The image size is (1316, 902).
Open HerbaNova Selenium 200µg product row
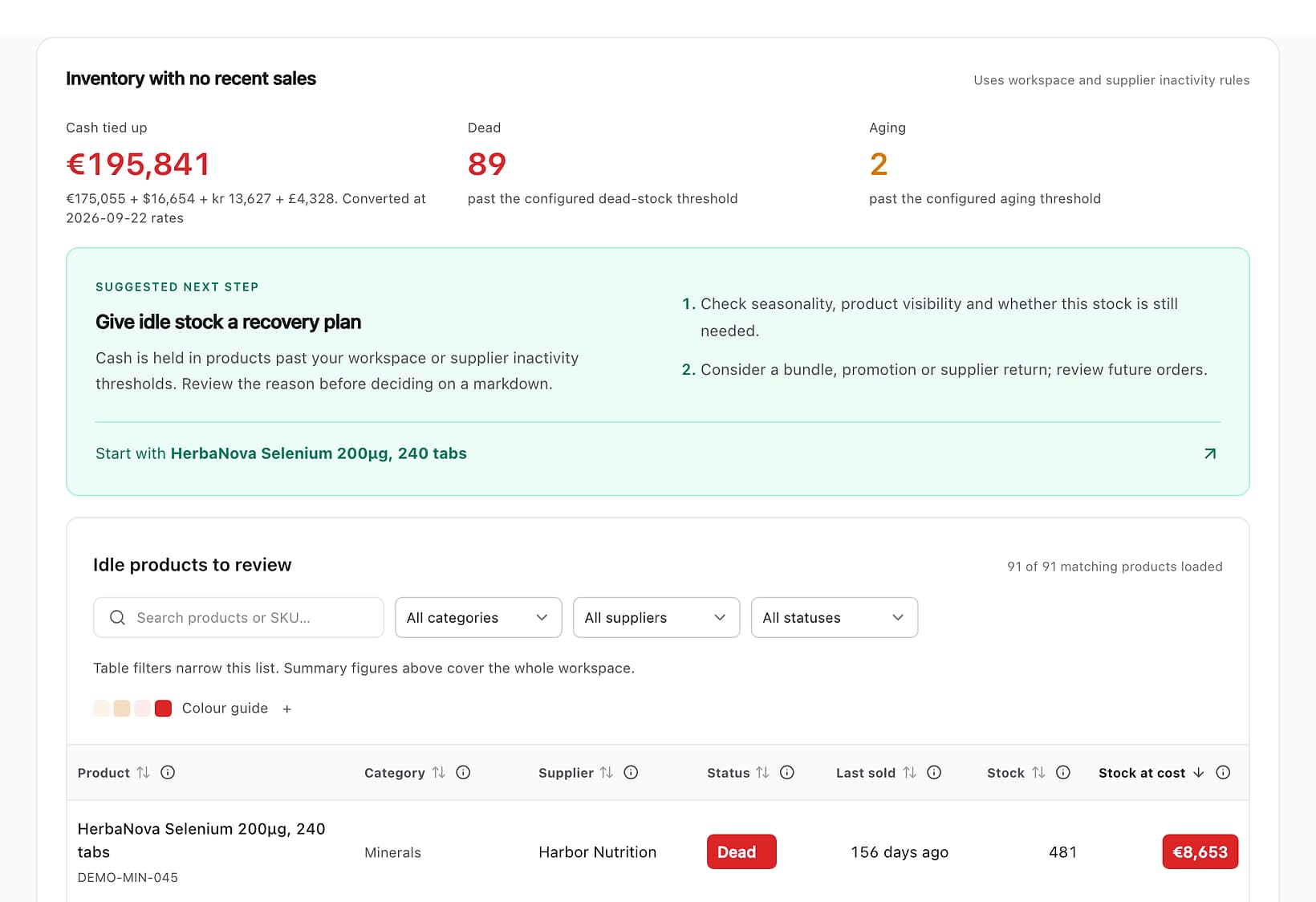(658, 851)
